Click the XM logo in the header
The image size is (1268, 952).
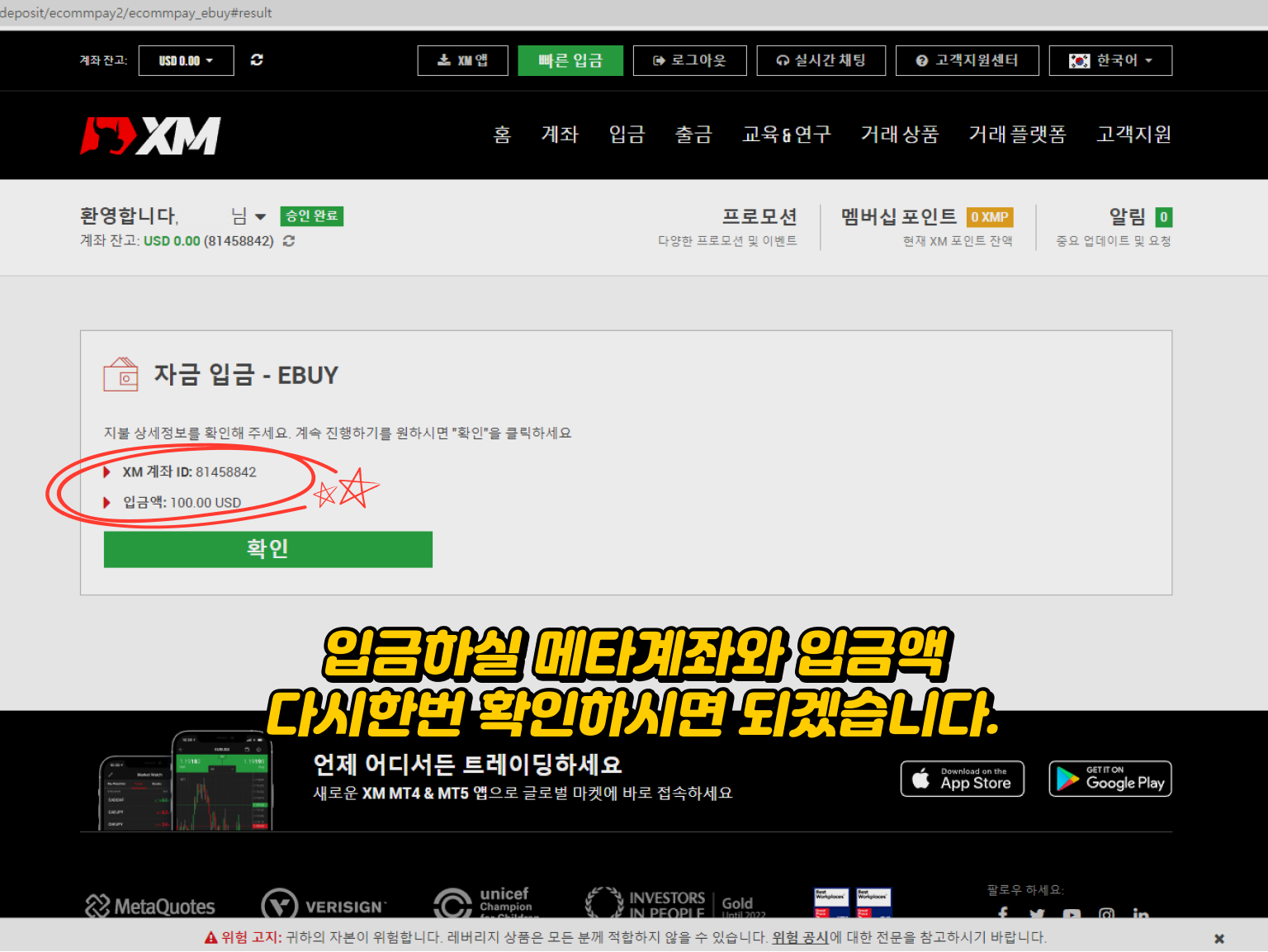151,135
